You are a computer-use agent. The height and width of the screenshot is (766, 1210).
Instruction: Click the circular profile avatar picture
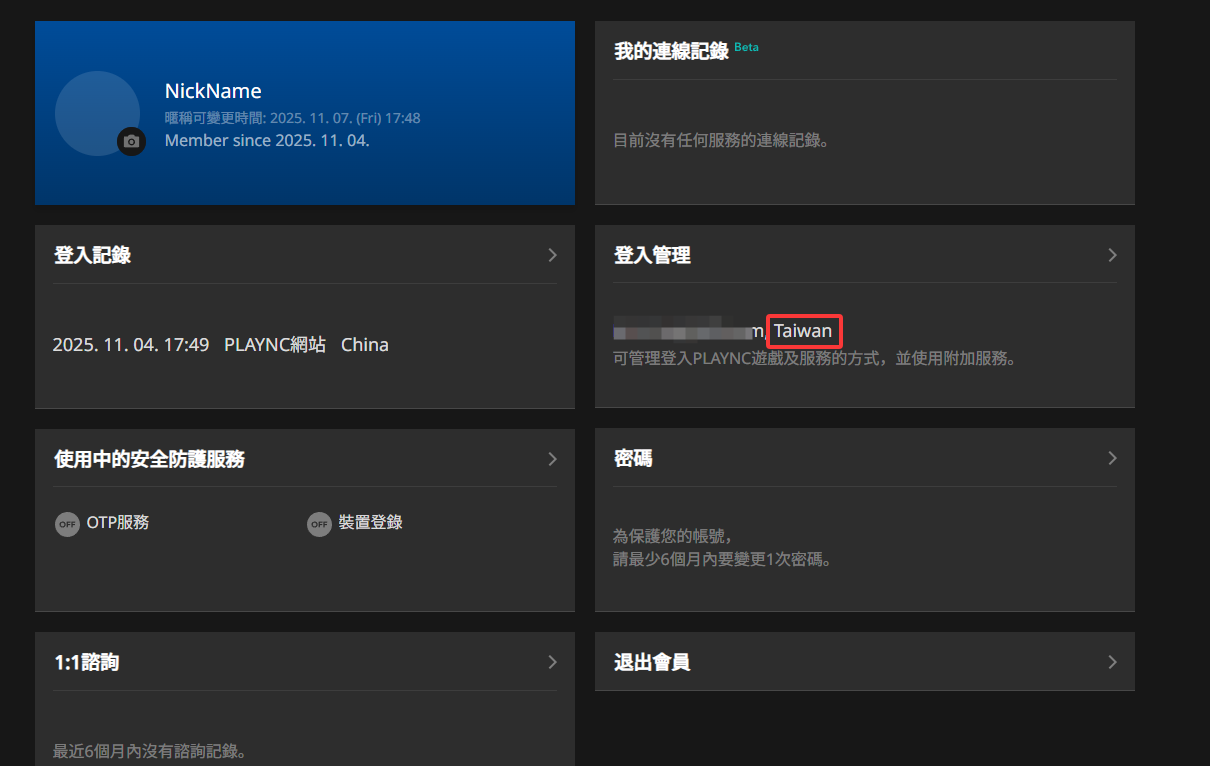pyautogui.click(x=96, y=112)
